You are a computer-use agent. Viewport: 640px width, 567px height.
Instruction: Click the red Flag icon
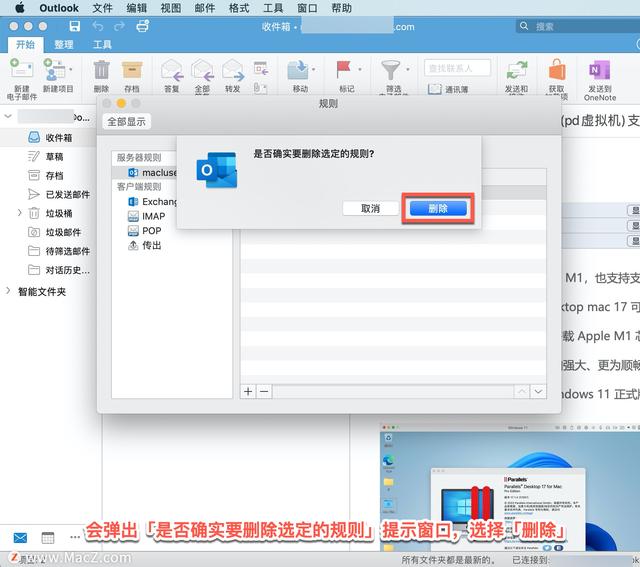pos(343,69)
